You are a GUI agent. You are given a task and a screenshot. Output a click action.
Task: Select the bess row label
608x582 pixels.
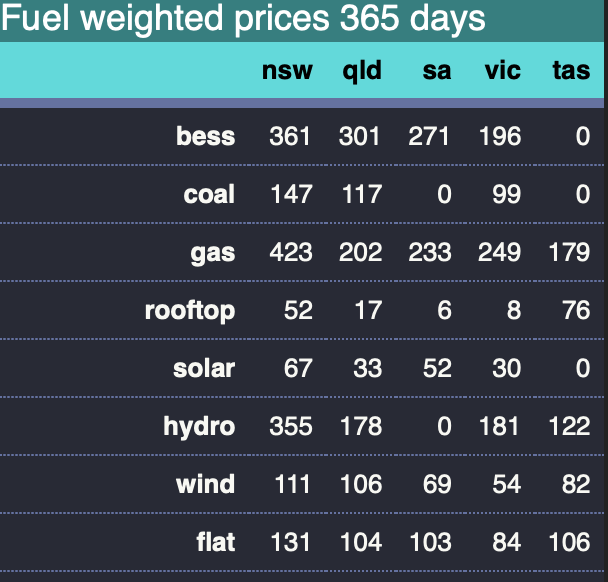[205, 136]
